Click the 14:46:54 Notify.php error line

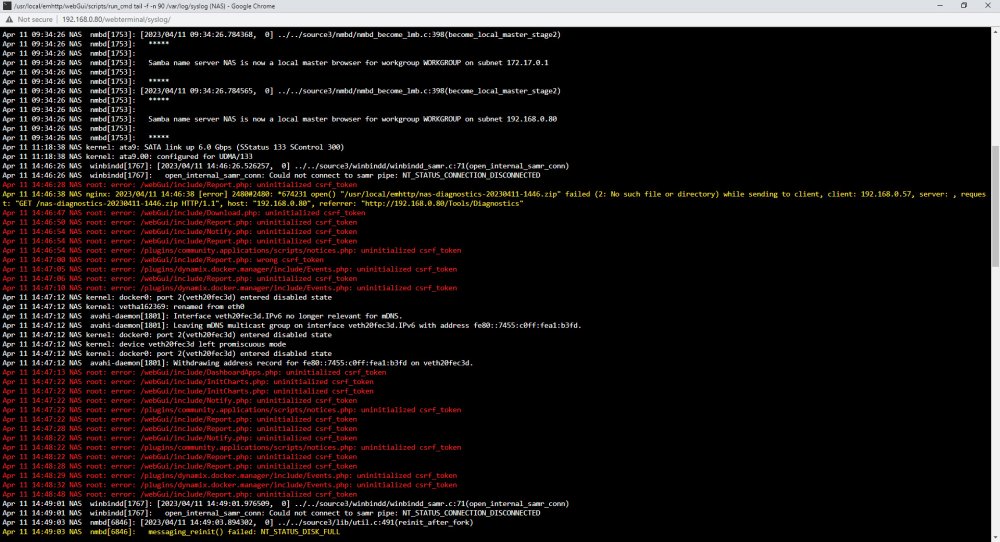180,231
